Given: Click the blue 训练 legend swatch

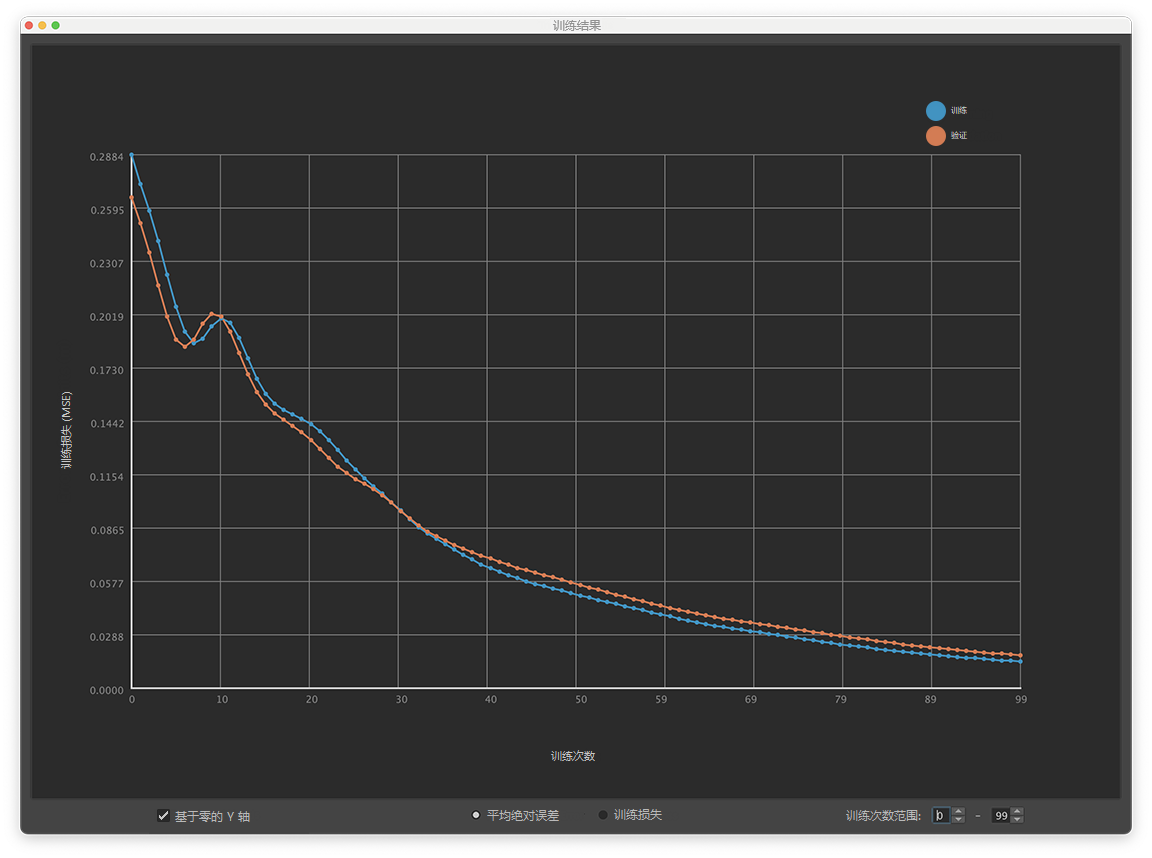Looking at the screenshot, I should (935, 111).
